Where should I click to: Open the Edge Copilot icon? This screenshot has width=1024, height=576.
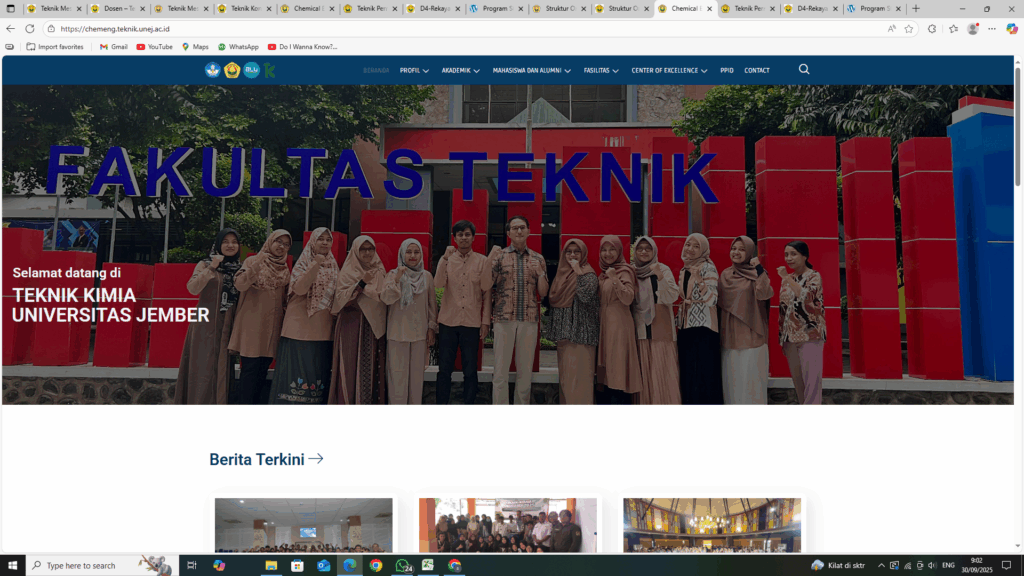[x=1011, y=29]
